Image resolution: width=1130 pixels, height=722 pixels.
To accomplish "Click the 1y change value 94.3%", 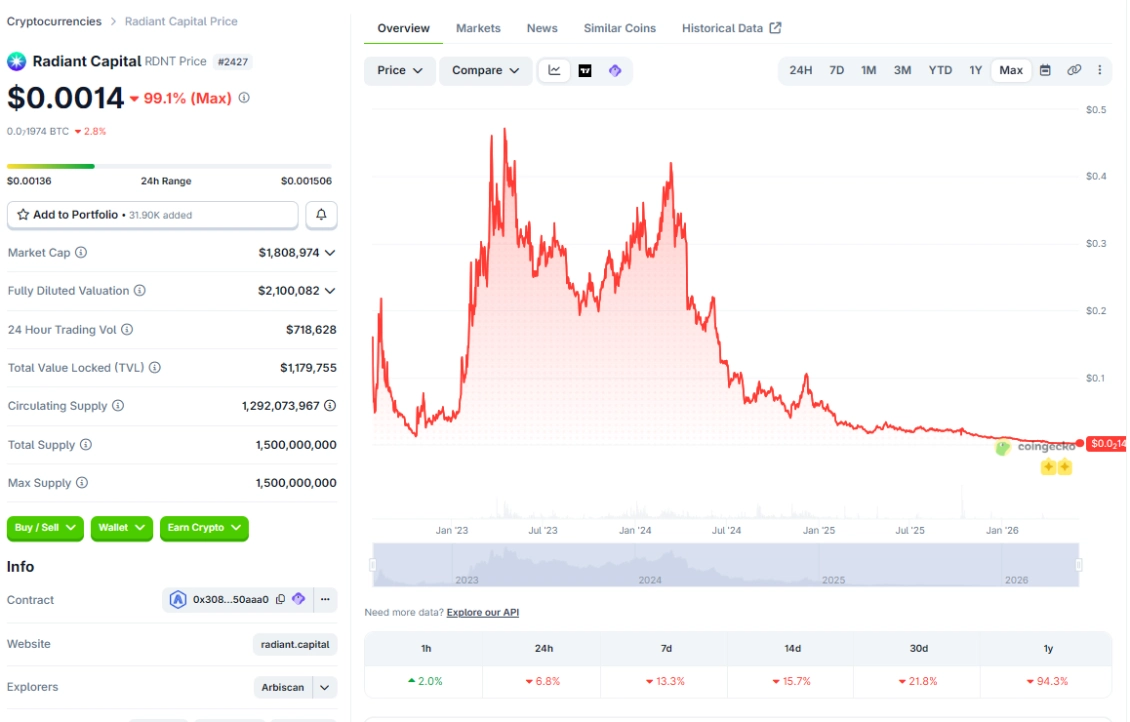I will coord(1048,681).
